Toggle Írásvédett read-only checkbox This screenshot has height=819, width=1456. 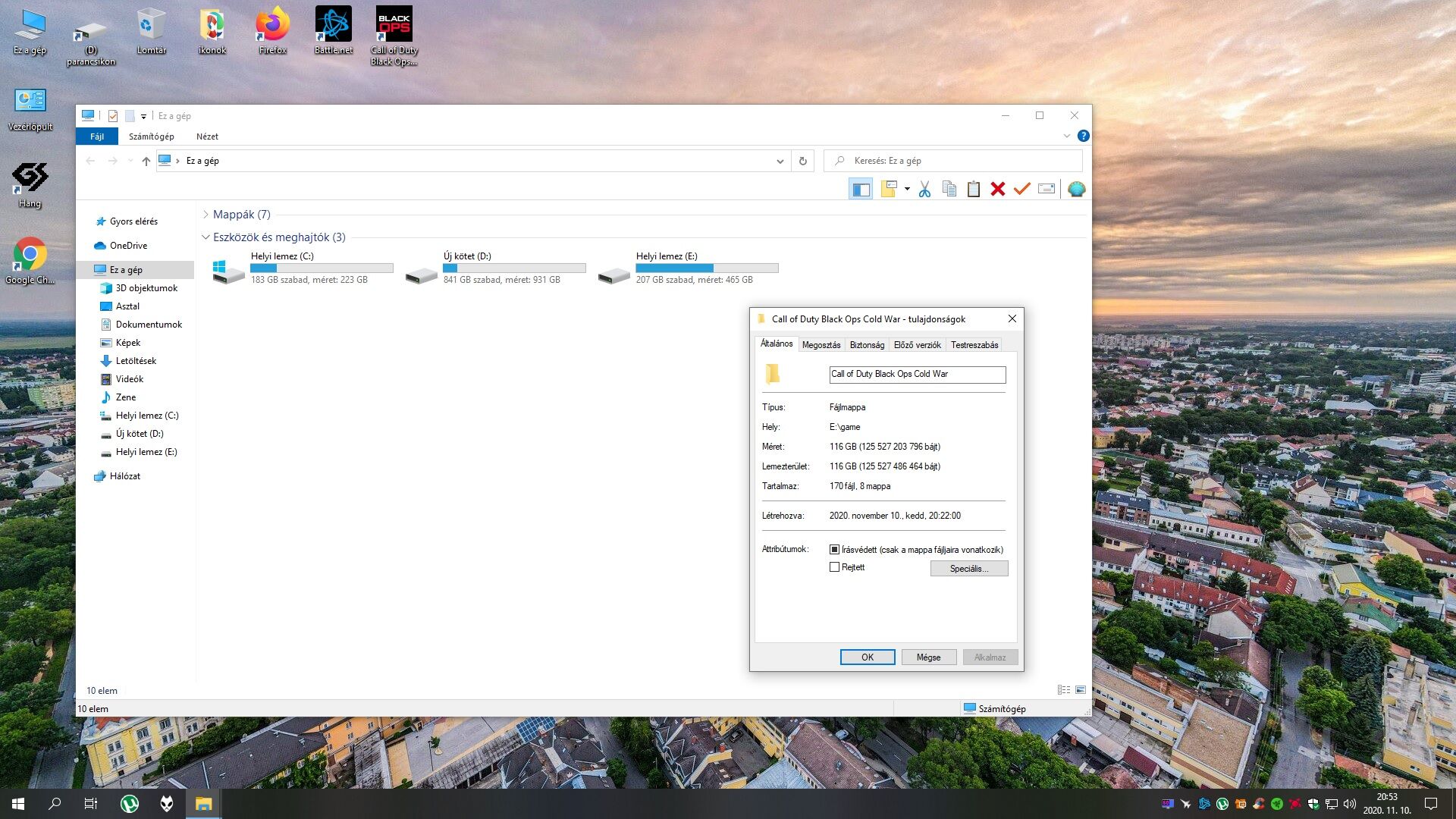click(835, 549)
